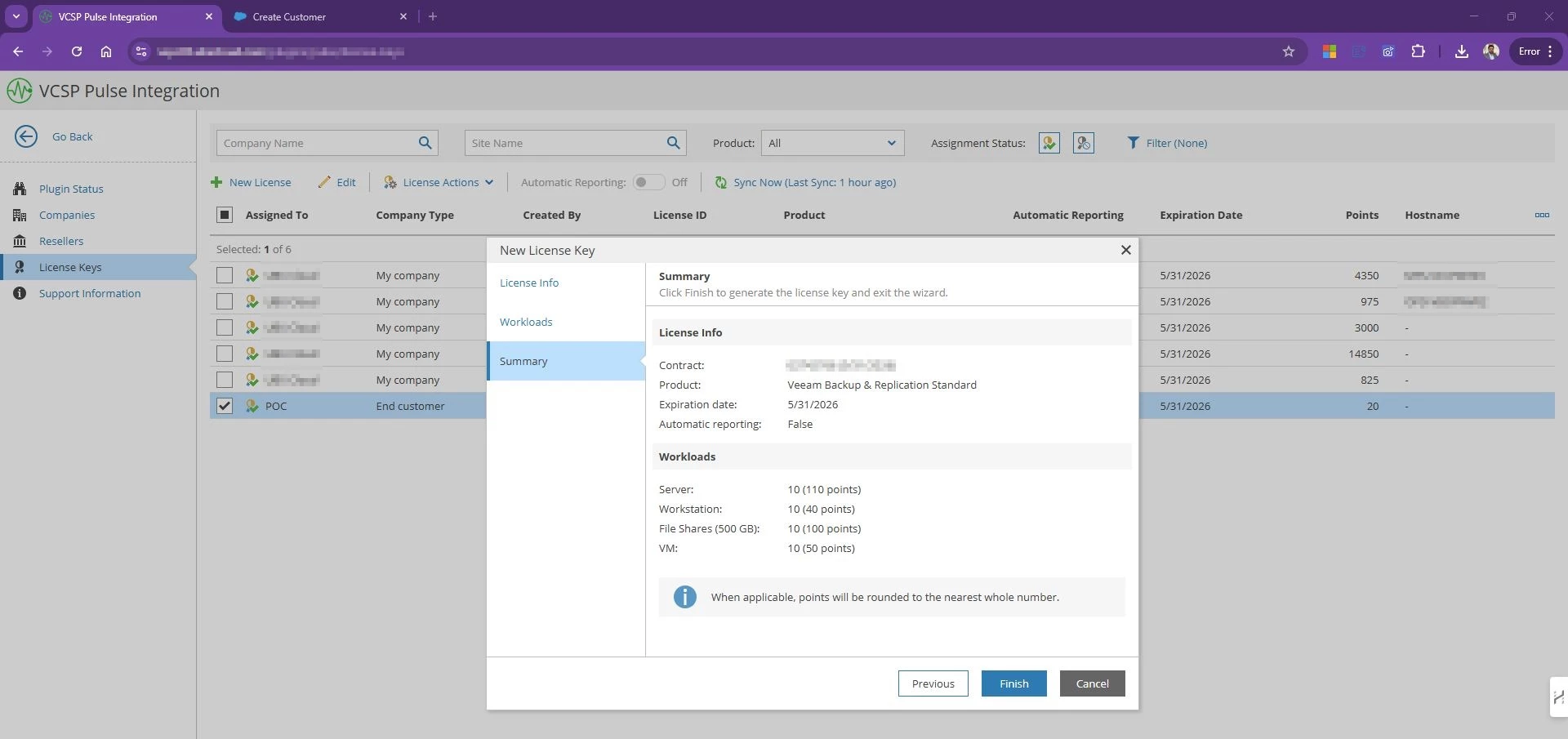This screenshot has height=739, width=1568.
Task: Click the assigned status filter icon
Action: point(1049,143)
